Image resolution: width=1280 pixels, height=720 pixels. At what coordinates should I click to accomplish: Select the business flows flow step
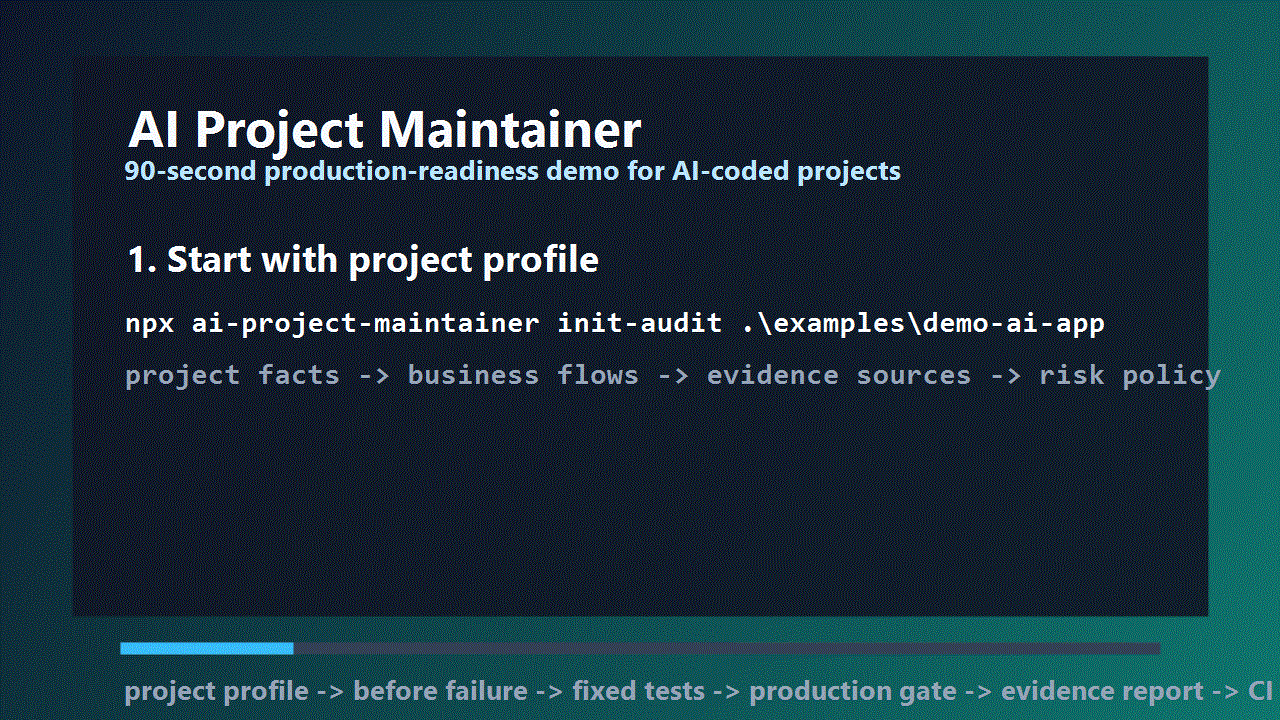click(x=523, y=375)
